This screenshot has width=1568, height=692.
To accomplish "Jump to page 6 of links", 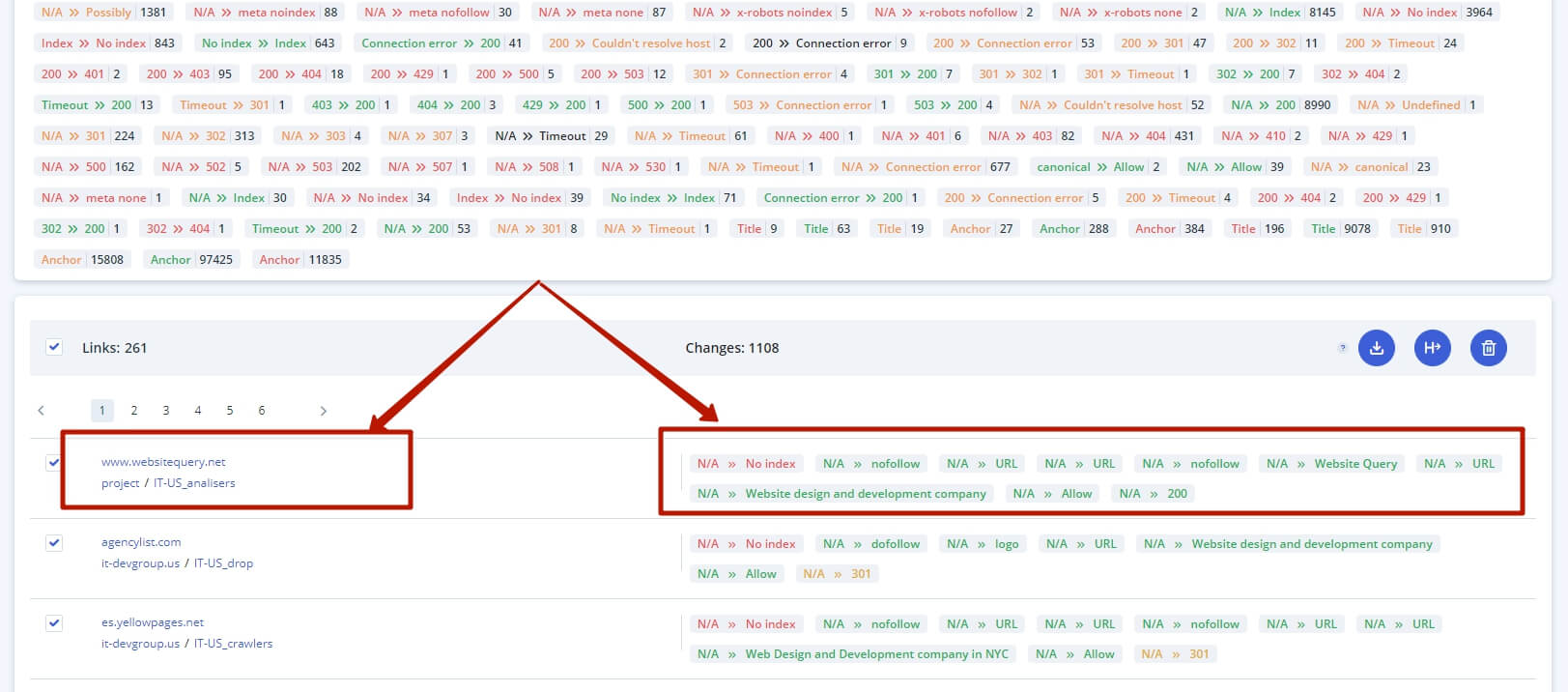I will click(262, 411).
